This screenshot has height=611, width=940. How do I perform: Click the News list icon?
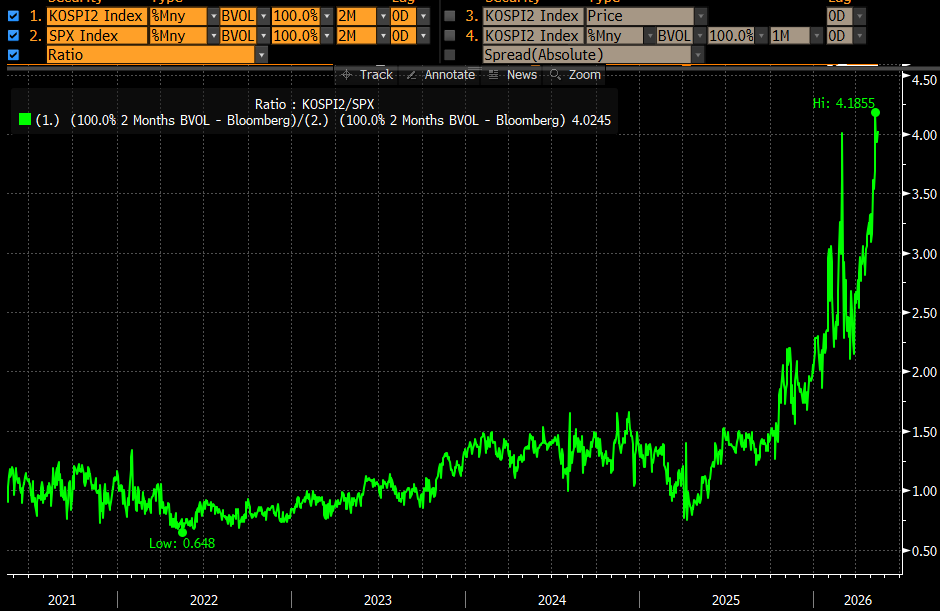tap(493, 75)
